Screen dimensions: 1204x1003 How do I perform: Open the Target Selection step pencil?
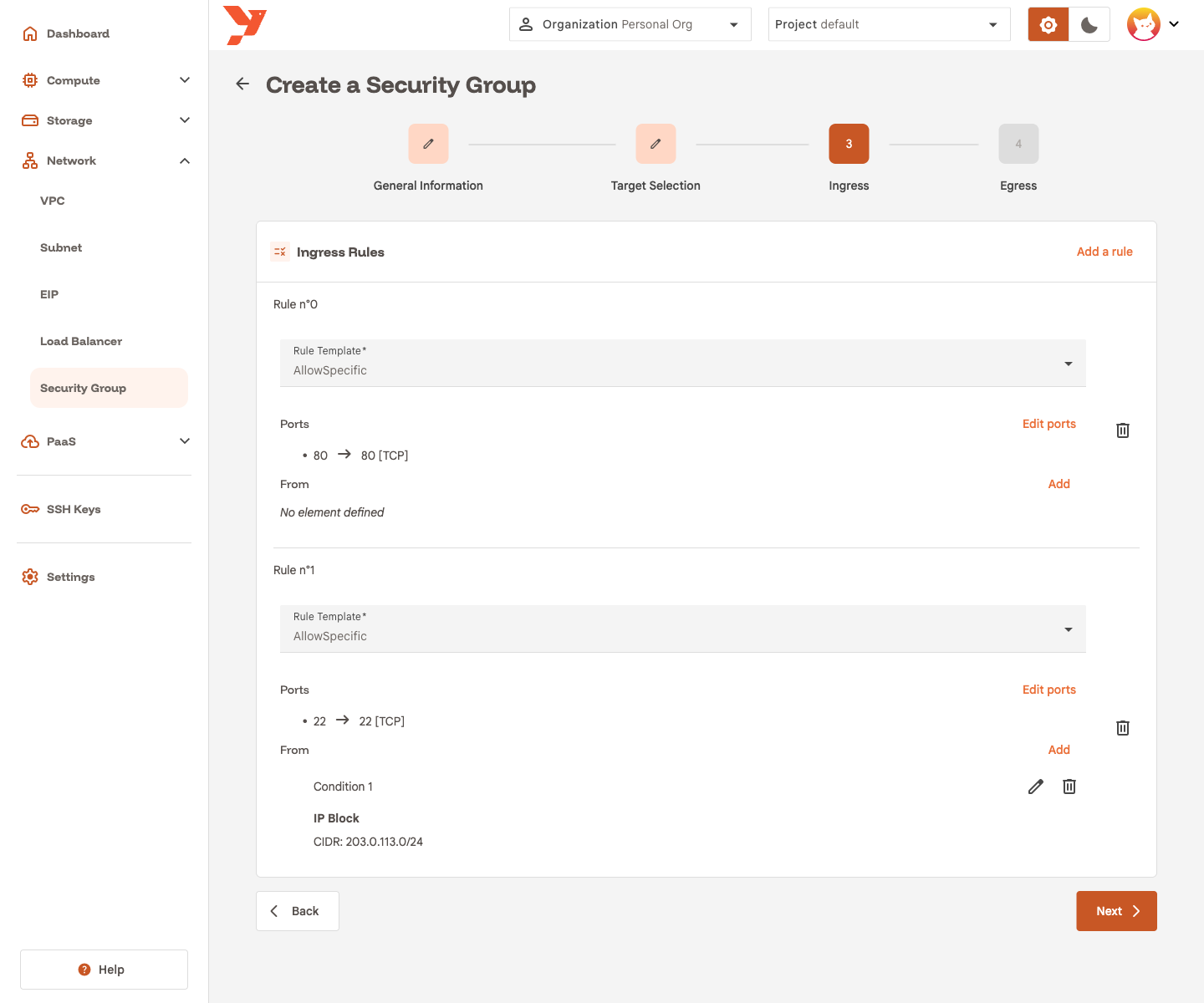(x=656, y=144)
